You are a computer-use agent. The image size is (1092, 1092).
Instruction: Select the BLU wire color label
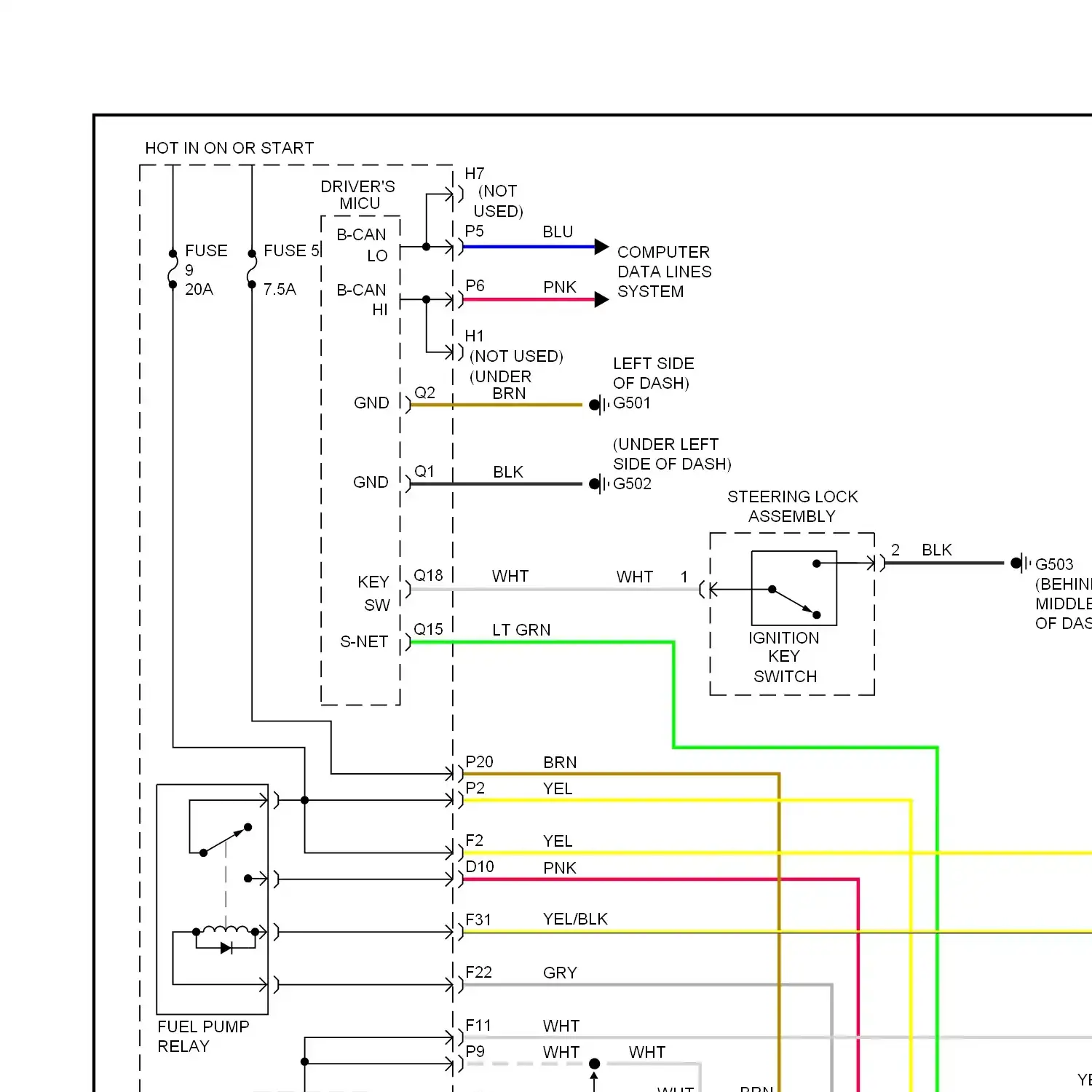pyautogui.click(x=558, y=232)
